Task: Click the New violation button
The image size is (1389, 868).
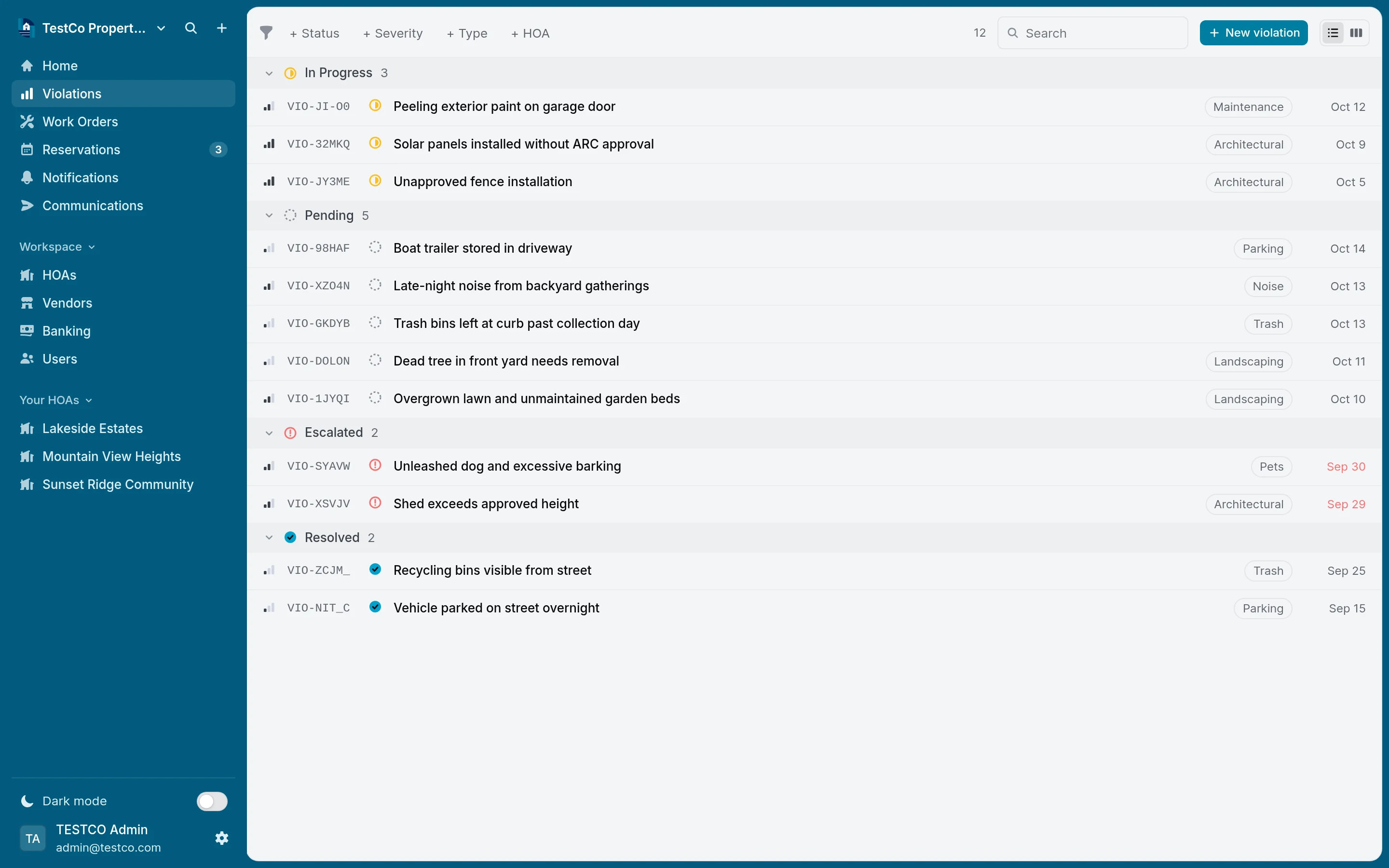Action: [1253, 33]
